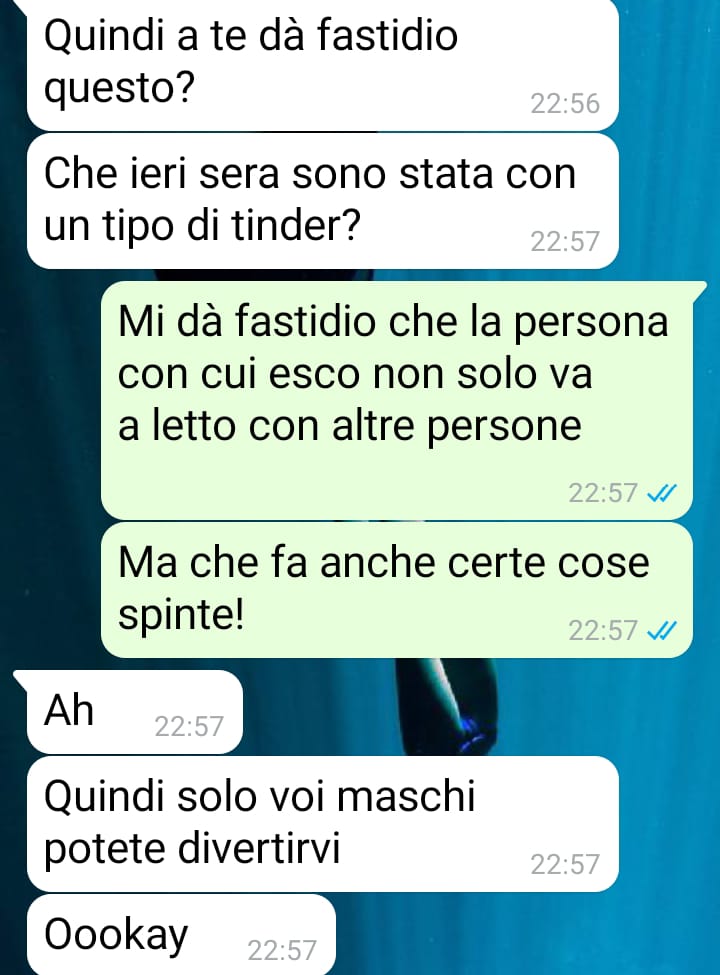Select the 'Ma che fa anche certe cose spinte!' bubble
The height and width of the screenshot is (975, 720).
[397, 589]
